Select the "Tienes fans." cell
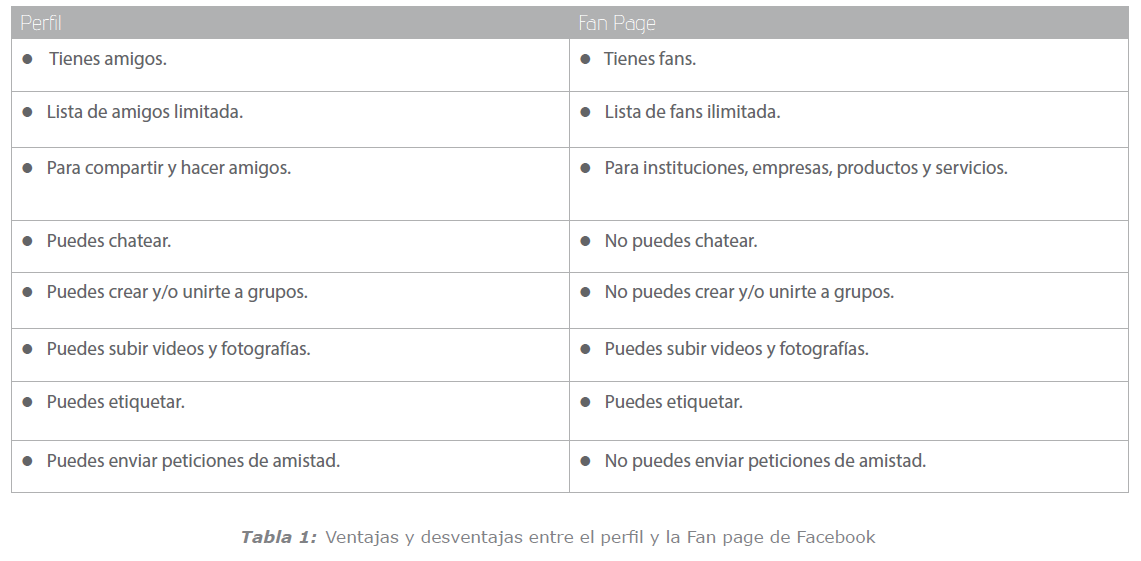Image resolution: width=1141 pixels, height=561 pixels. click(x=650, y=59)
